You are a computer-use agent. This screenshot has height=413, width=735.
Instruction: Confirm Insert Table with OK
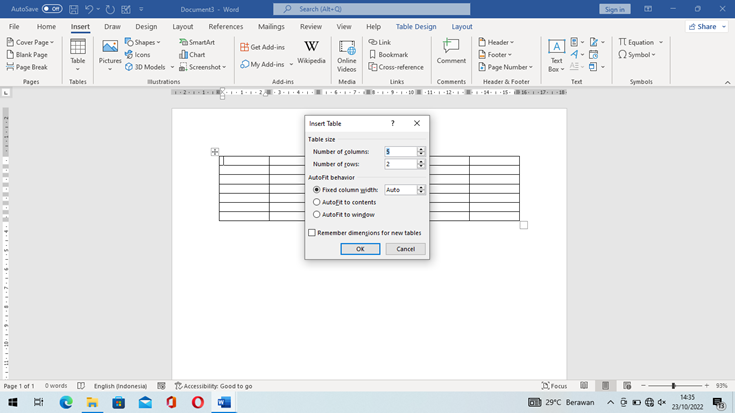click(x=360, y=249)
